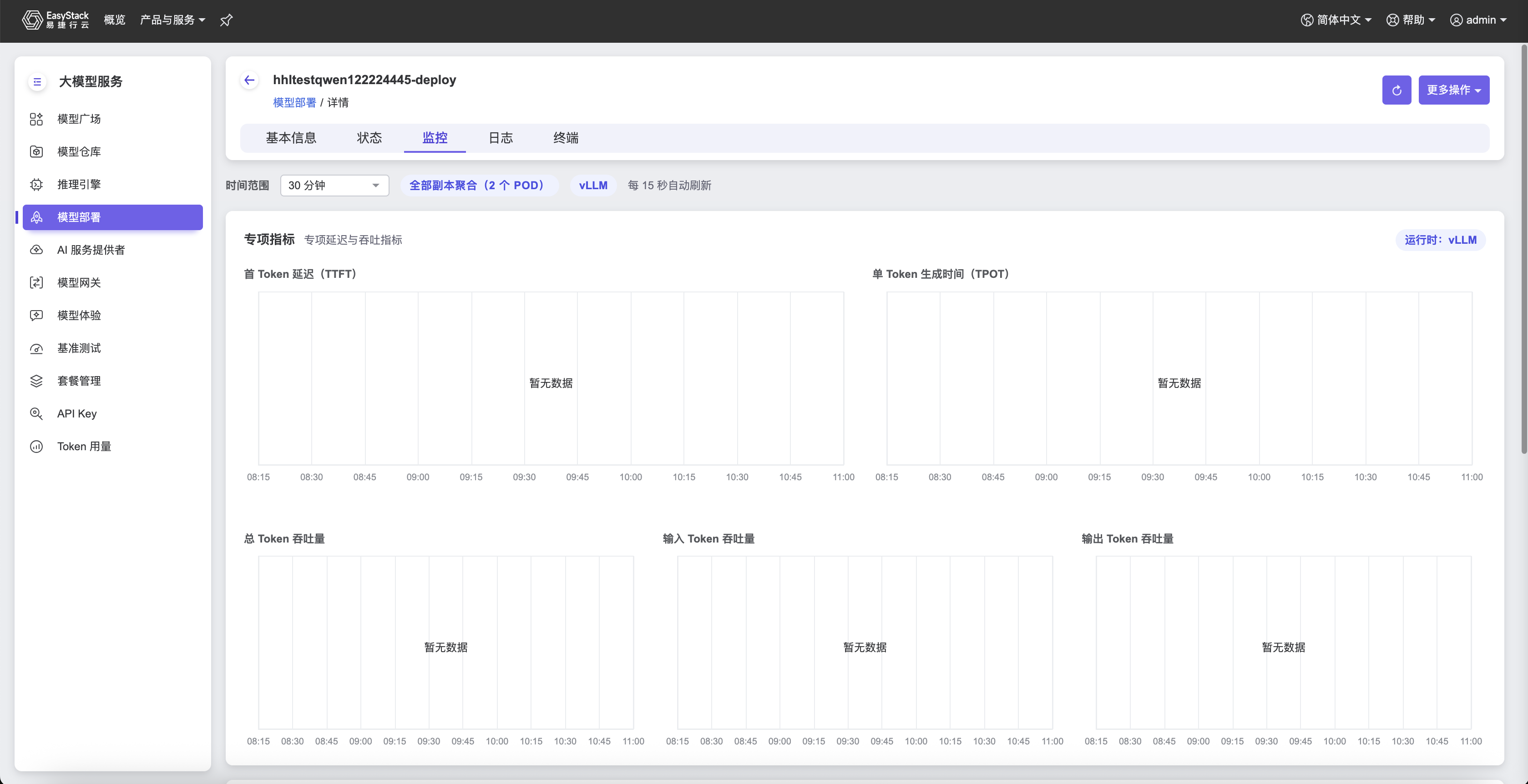The image size is (1528, 784).
Task: Click the 推理引擎 chip icon
Action: point(36,184)
